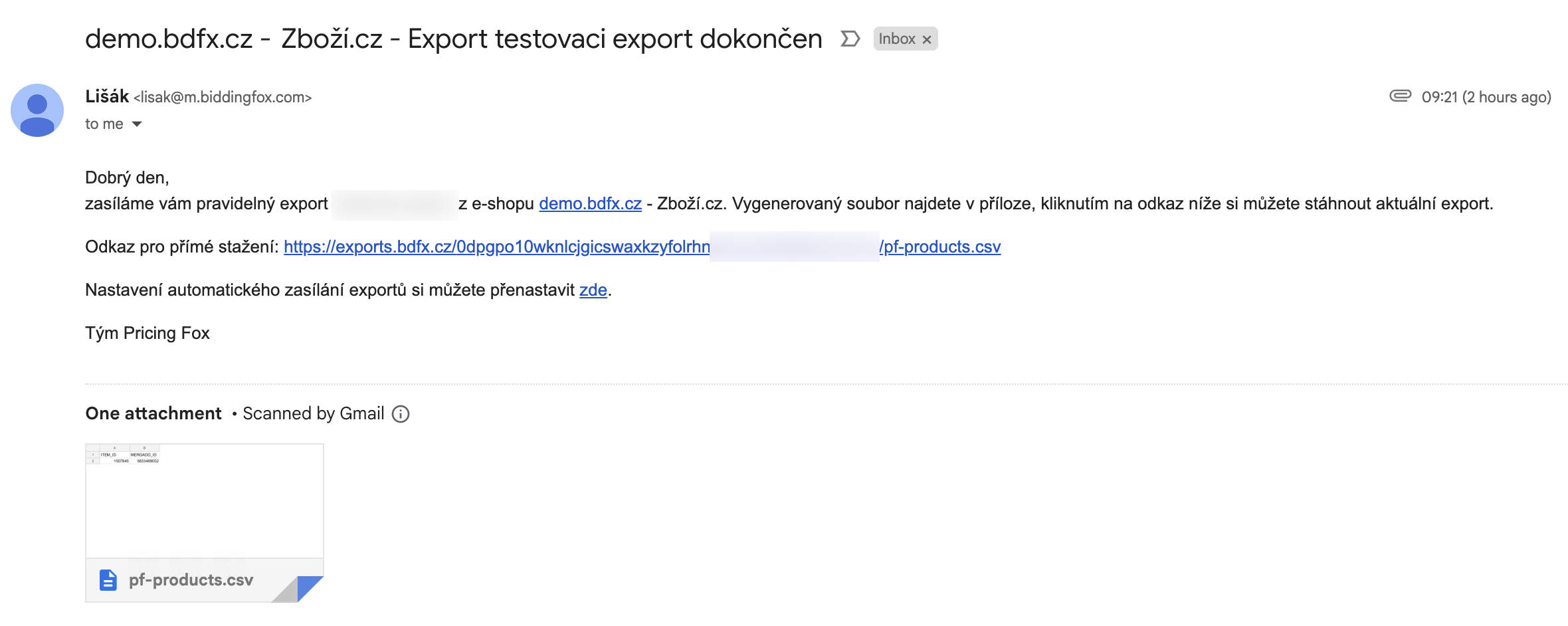Viewport: 1568px width, 626px height.
Task: Click the CSV document icon on the attachment
Action: pos(107,579)
